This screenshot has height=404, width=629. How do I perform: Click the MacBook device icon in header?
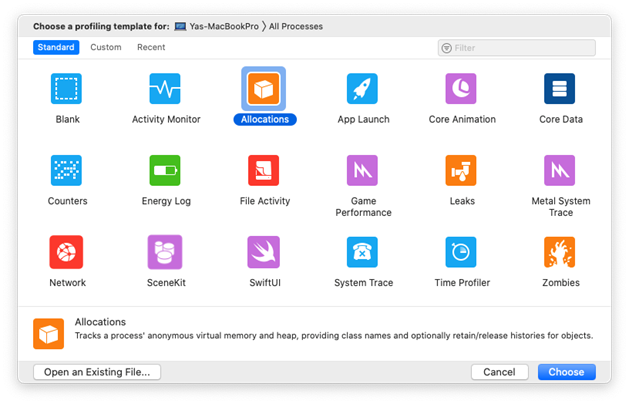(180, 26)
